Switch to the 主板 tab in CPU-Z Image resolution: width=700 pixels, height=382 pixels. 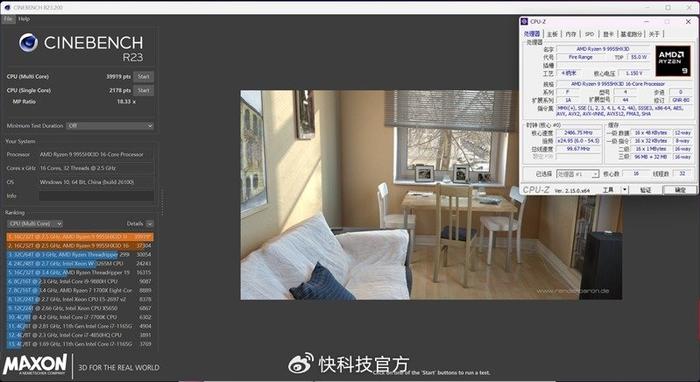[552, 34]
